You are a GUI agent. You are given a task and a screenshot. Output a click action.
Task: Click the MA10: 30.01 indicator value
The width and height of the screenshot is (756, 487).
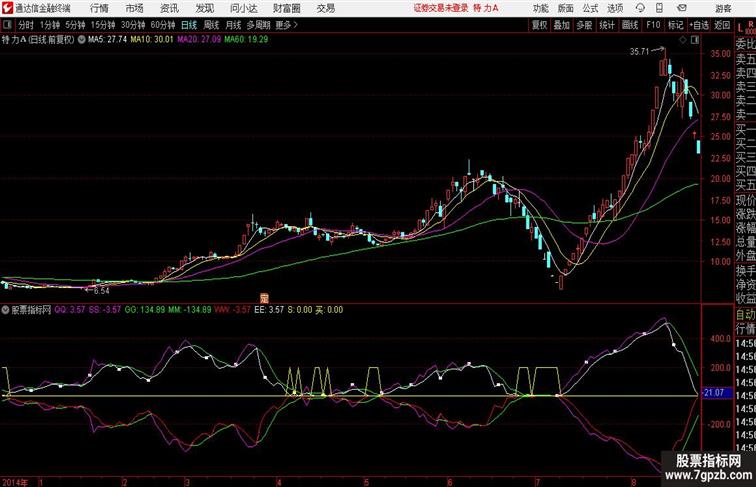click(x=151, y=40)
